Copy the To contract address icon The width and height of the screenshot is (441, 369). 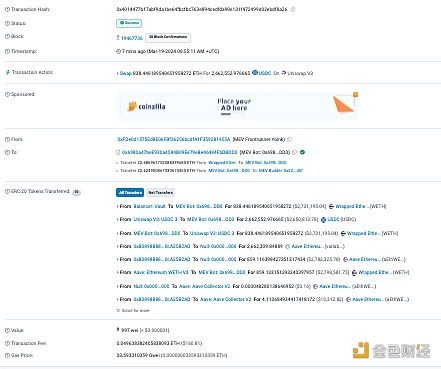click(x=294, y=152)
